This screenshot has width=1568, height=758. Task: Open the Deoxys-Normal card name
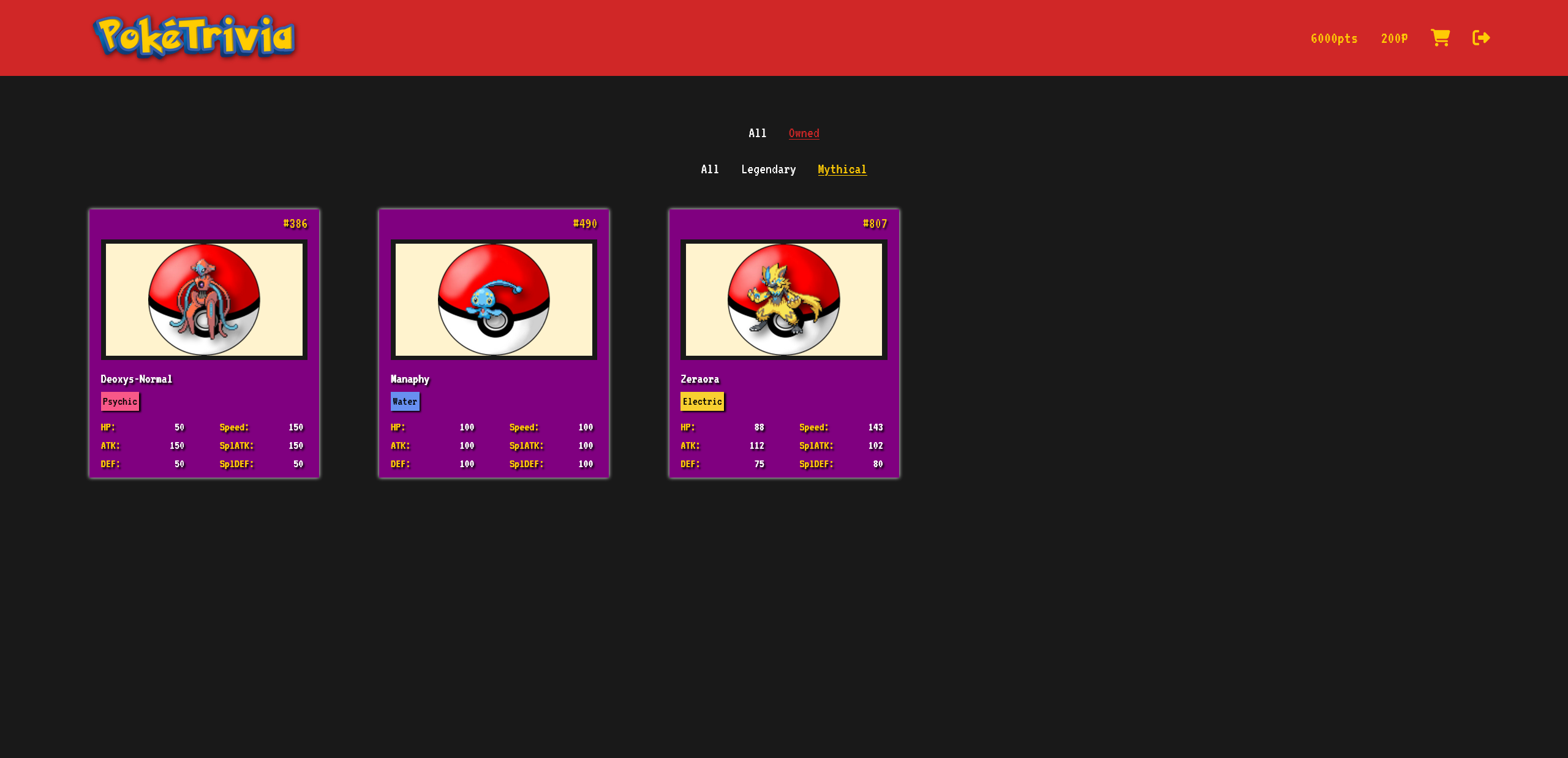pyautogui.click(x=137, y=379)
